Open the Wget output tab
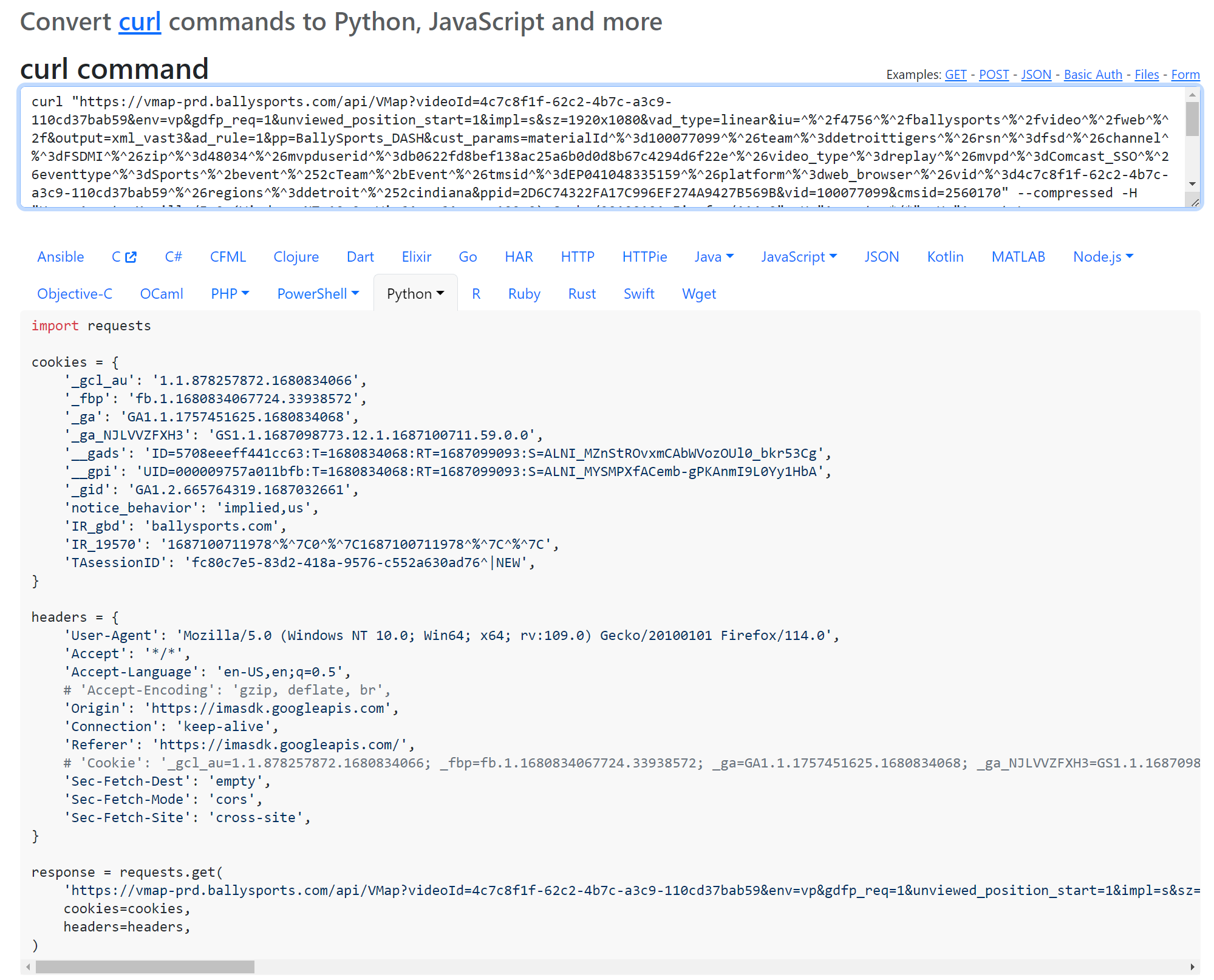The image size is (1214, 980). pos(698,294)
